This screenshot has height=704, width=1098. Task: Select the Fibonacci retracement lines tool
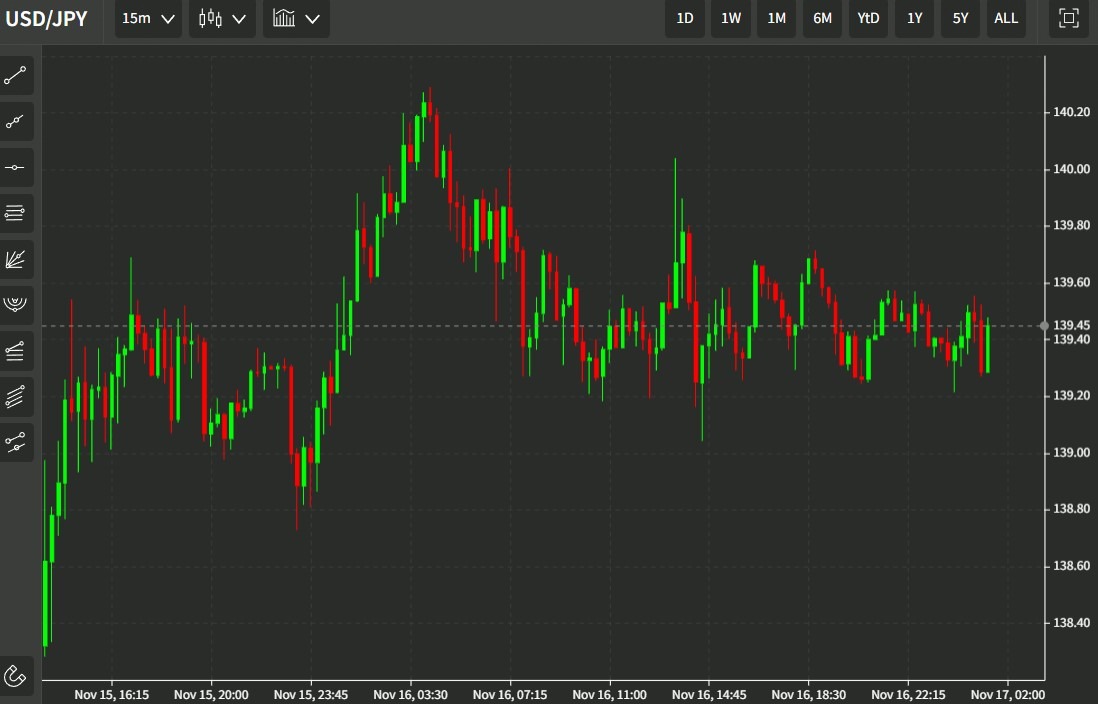point(15,213)
